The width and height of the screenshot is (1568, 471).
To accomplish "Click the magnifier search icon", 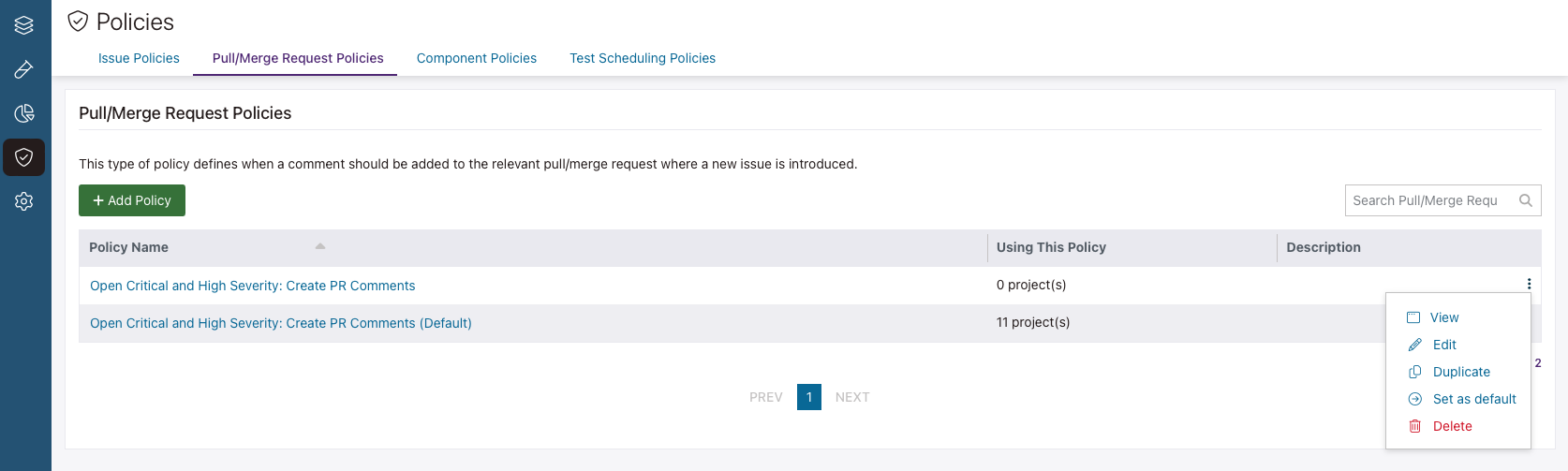I will tap(1525, 200).
